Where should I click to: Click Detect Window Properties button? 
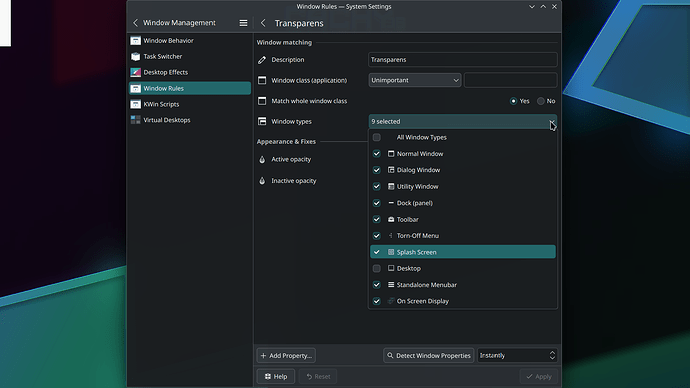(429, 355)
